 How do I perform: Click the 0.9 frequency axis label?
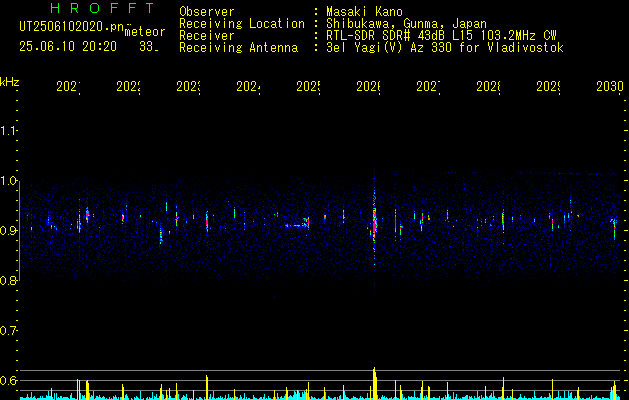point(9,230)
